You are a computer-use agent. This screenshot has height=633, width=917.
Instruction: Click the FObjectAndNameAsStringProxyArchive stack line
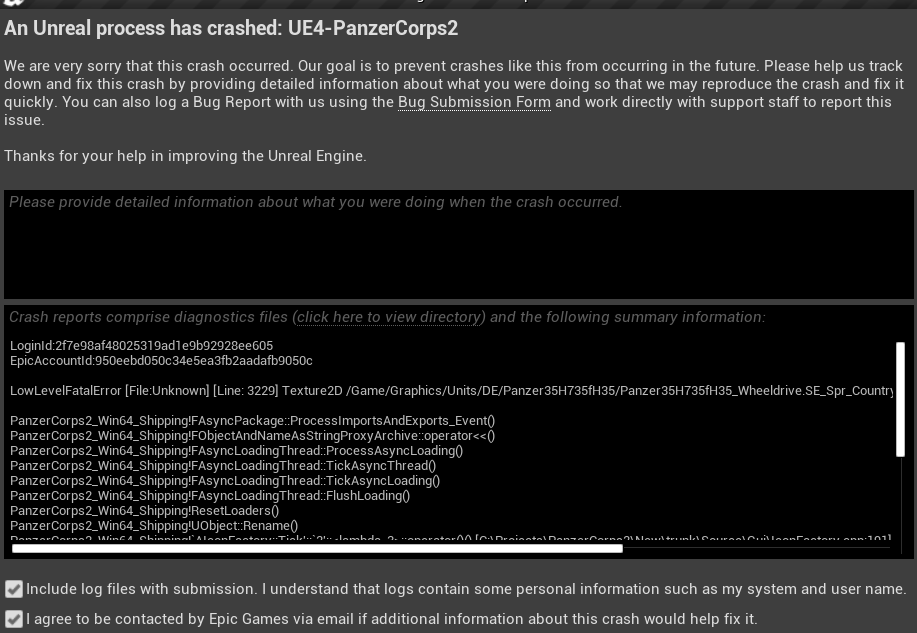click(x=252, y=436)
